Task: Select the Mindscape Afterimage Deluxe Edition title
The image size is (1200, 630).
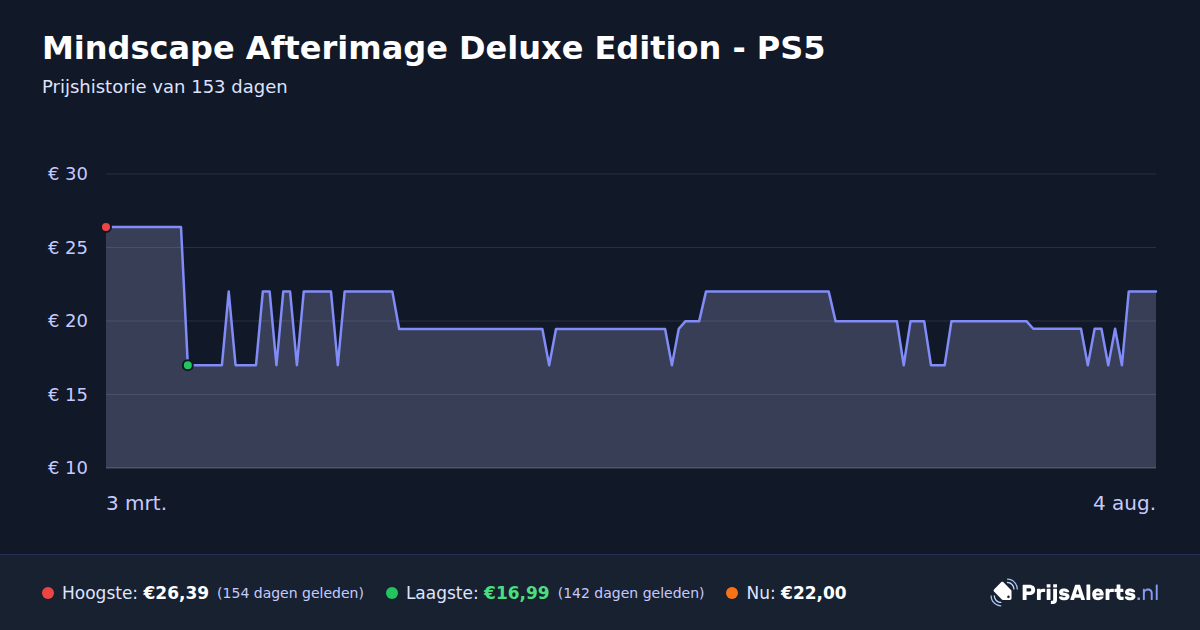Action: coord(433,48)
